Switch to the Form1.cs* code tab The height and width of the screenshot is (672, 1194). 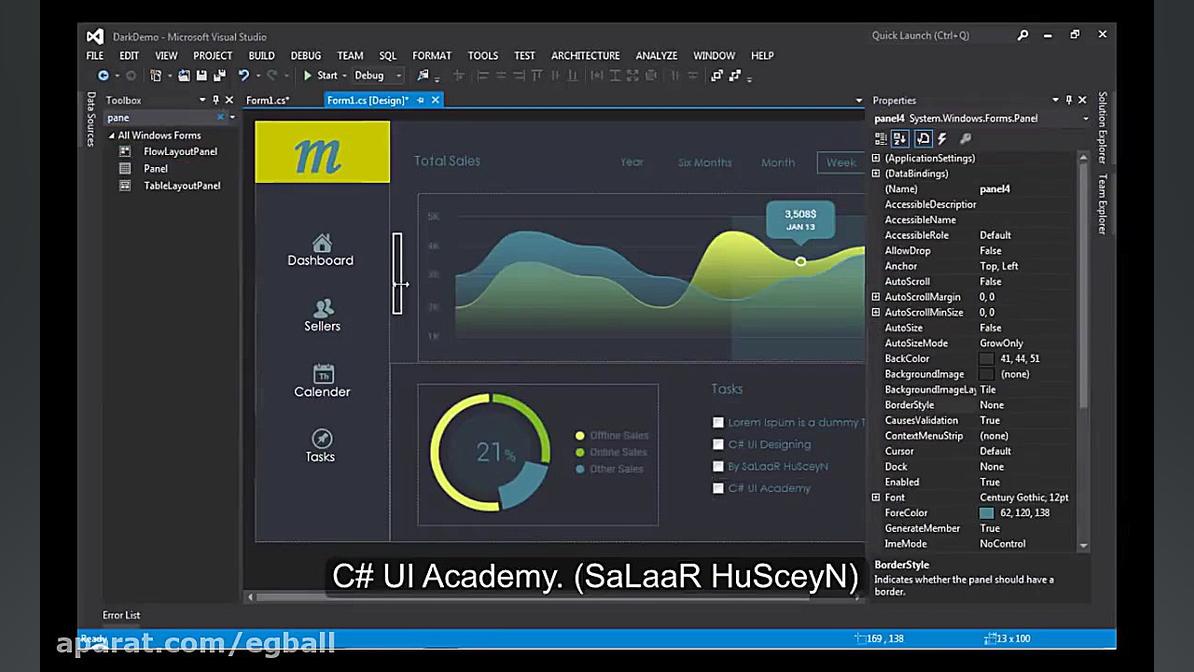[268, 100]
